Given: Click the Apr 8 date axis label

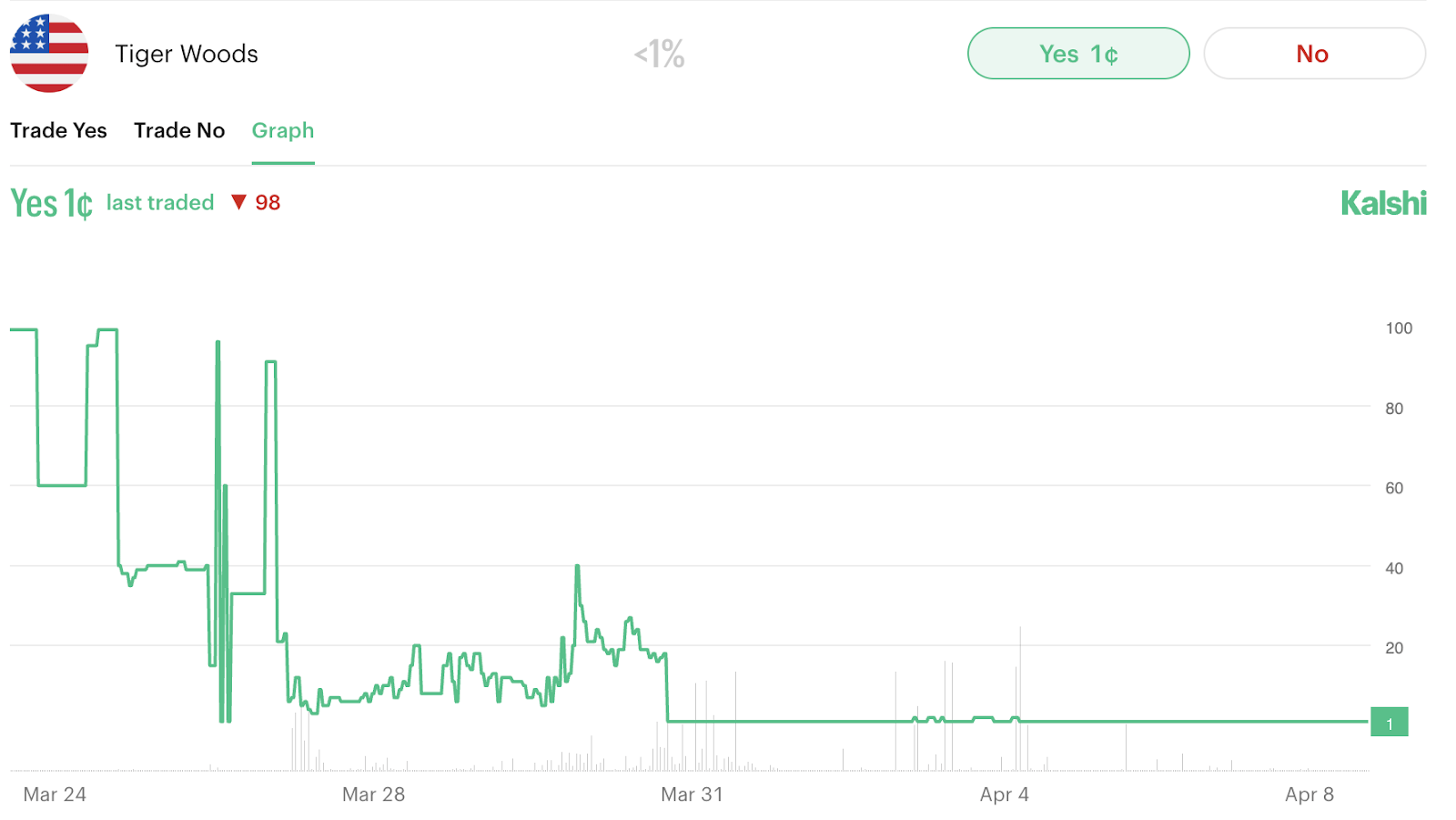Looking at the screenshot, I should pos(1309,795).
